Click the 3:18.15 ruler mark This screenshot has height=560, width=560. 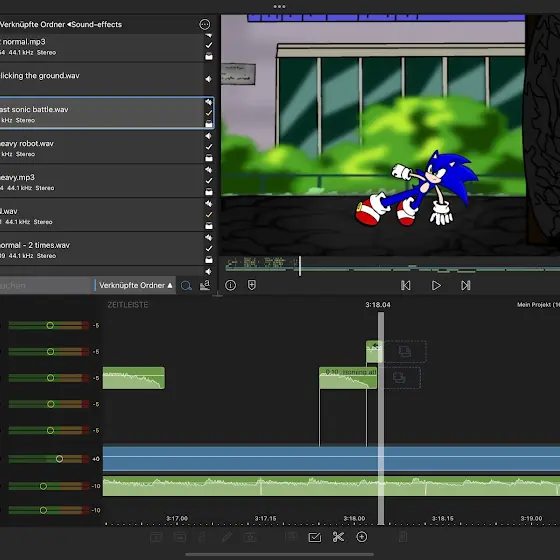(442, 518)
